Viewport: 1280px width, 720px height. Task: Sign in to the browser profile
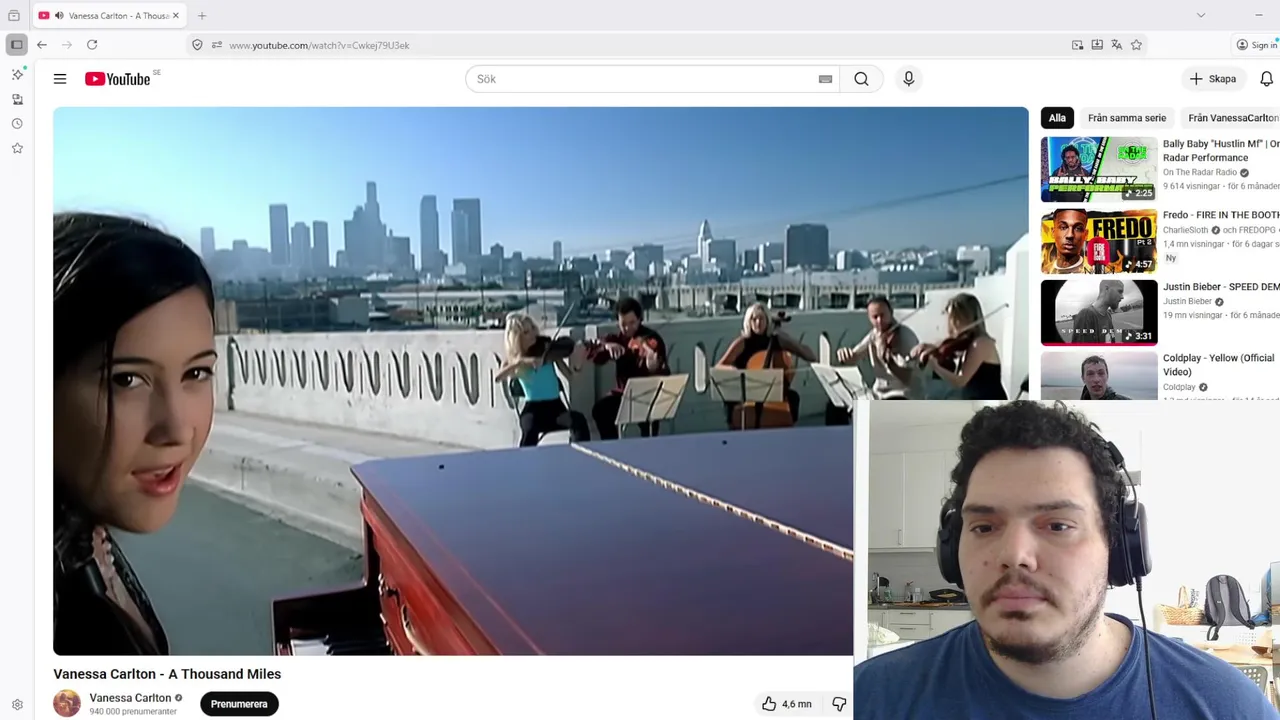click(x=1257, y=45)
